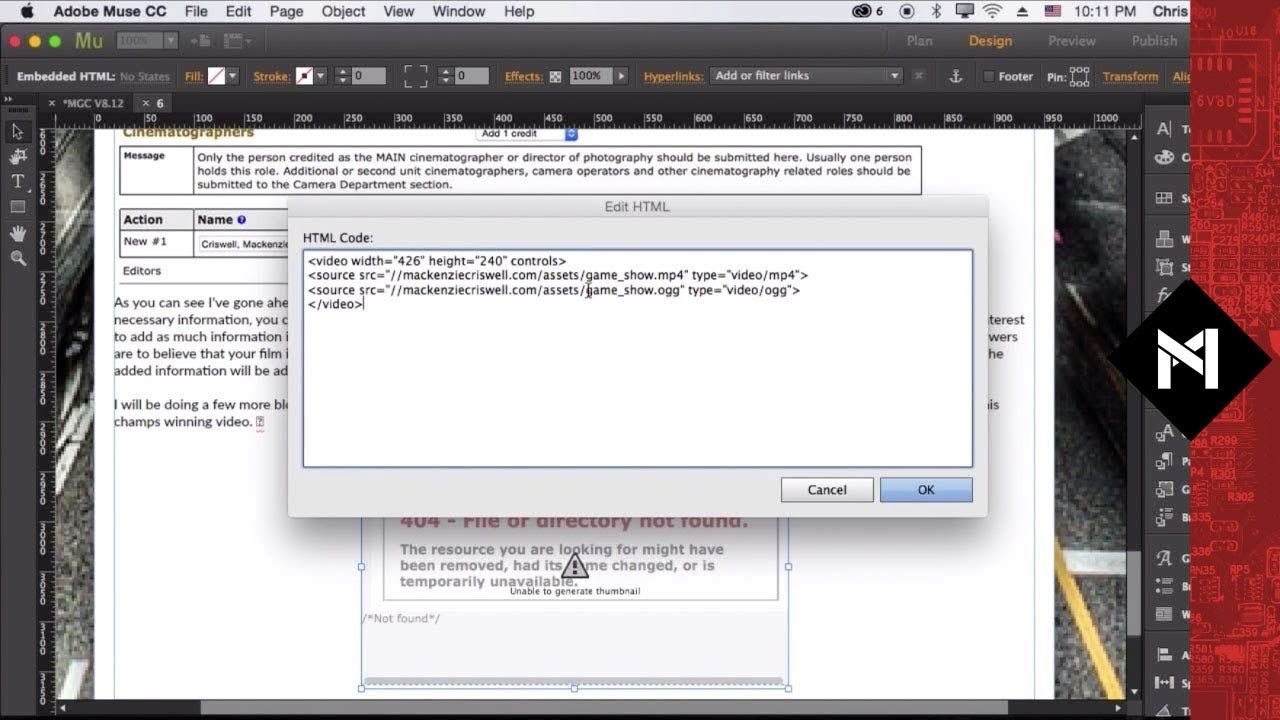Switch to the Preview mode

[1071, 41]
